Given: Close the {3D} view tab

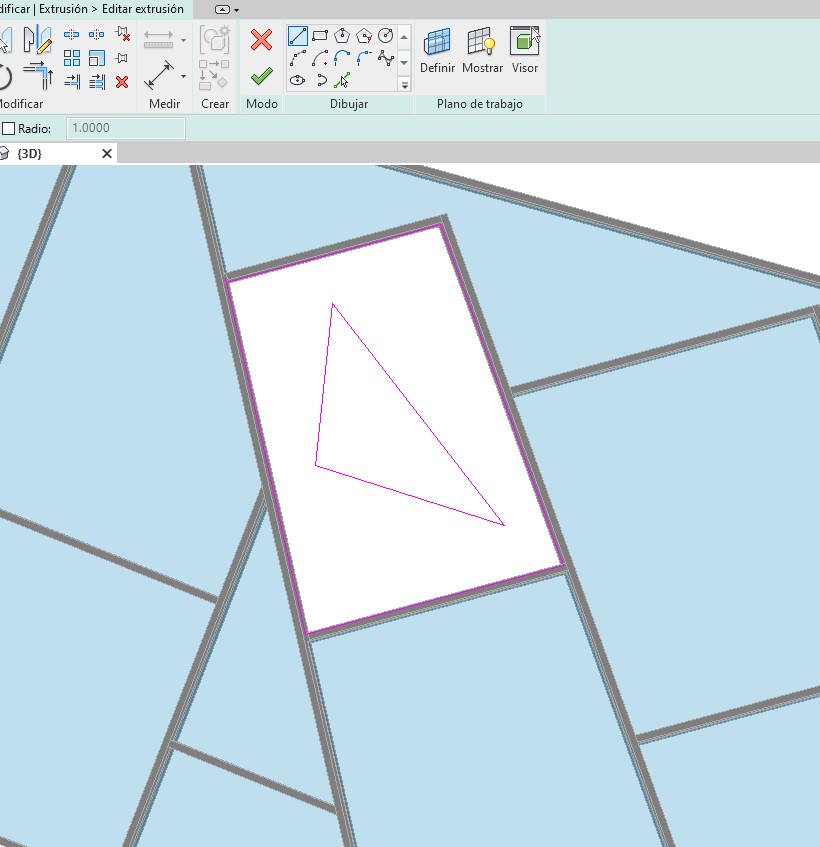Looking at the screenshot, I should (107, 154).
